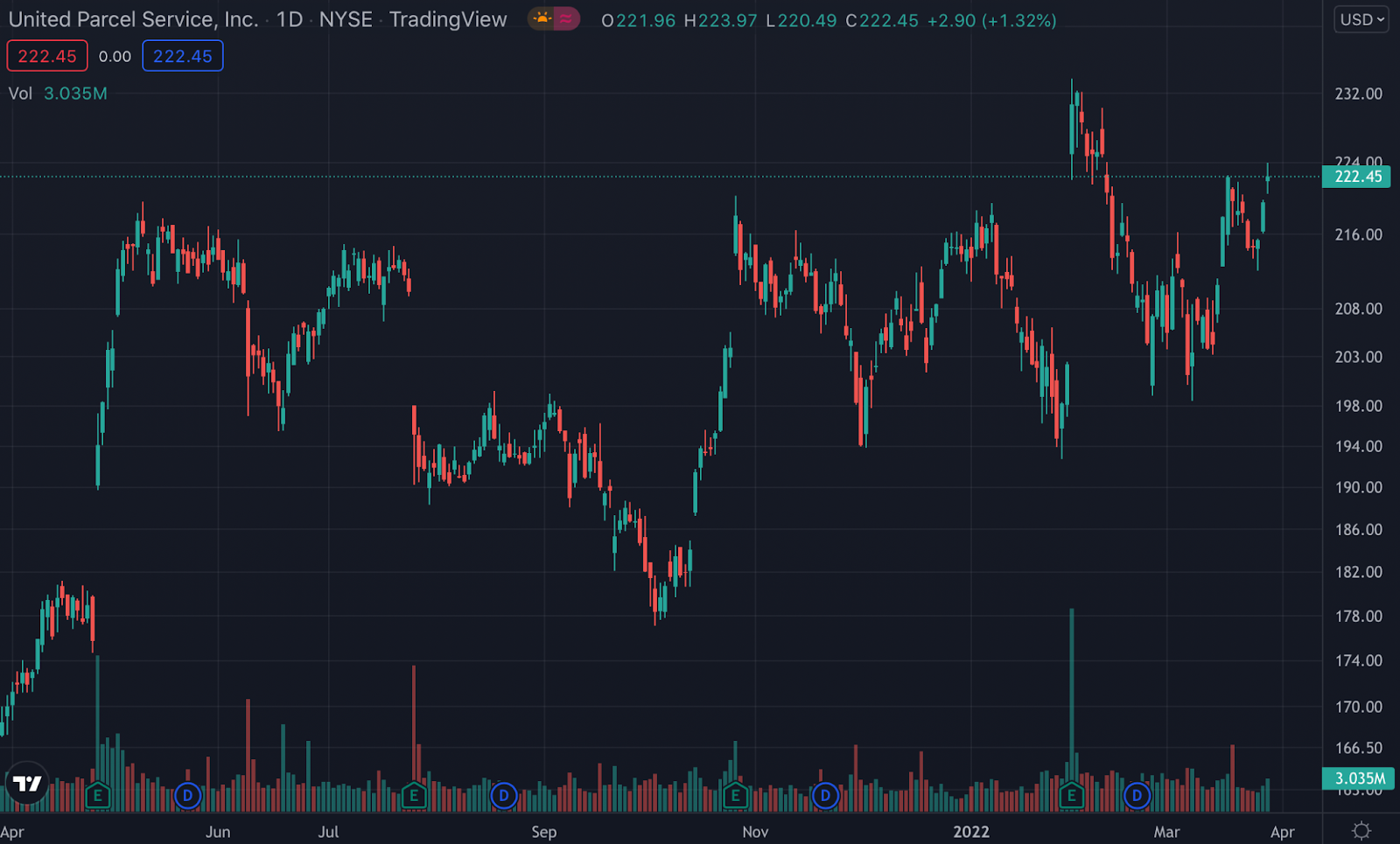
Task: Click the 0.00 spread value between price buttons
Action: 115,56
